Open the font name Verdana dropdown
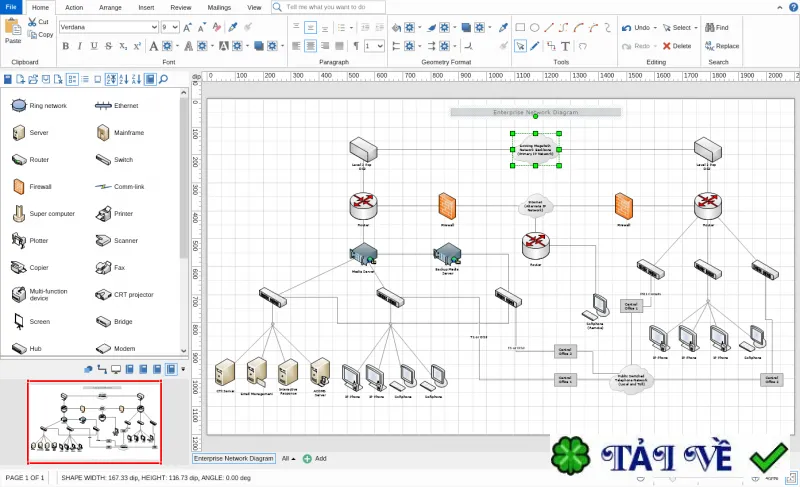Viewport: 800px width, 487px height. point(154,27)
